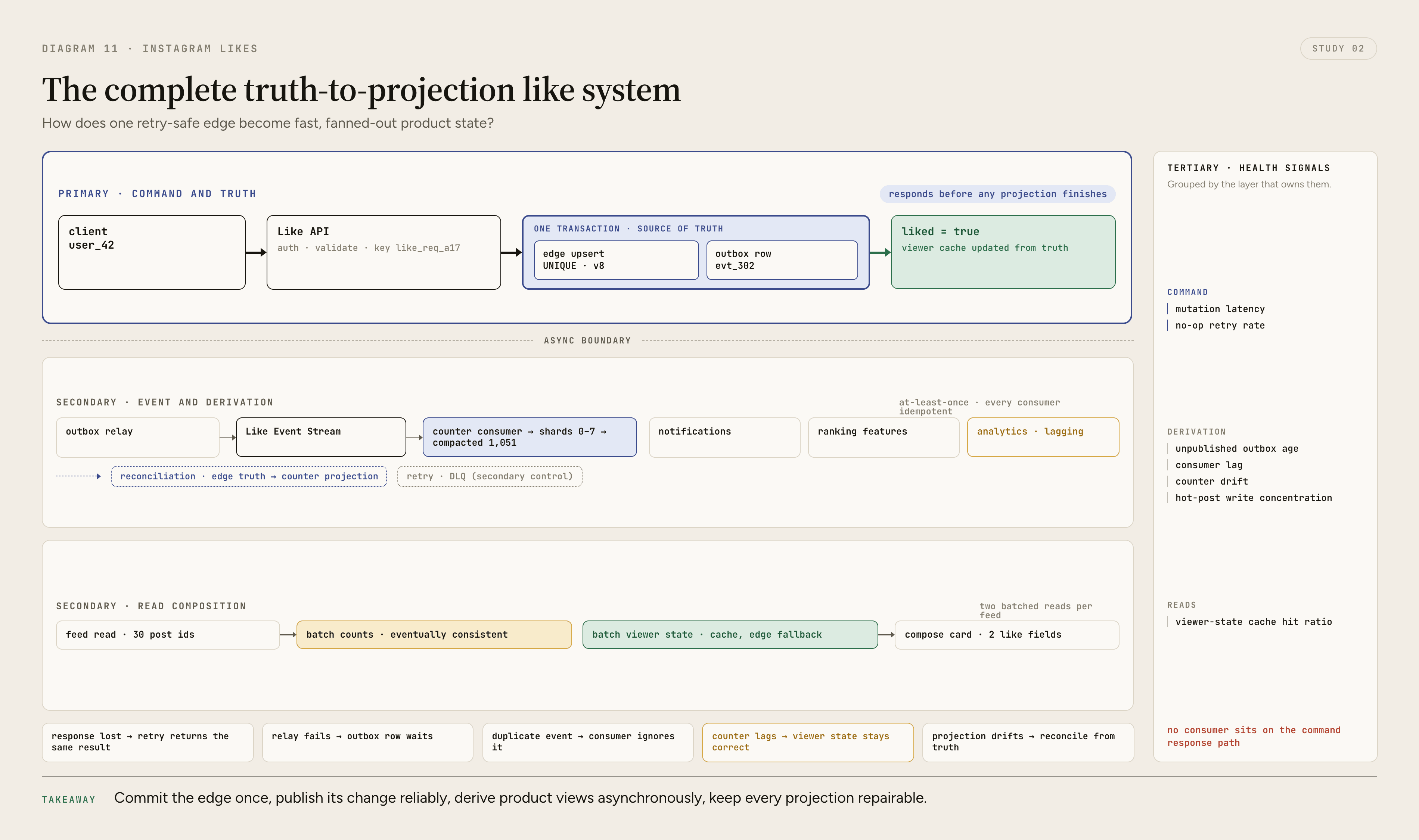
Task: Select 'PRIMARY · COMMAND AND TRUTH' heading
Action: [x=157, y=194]
